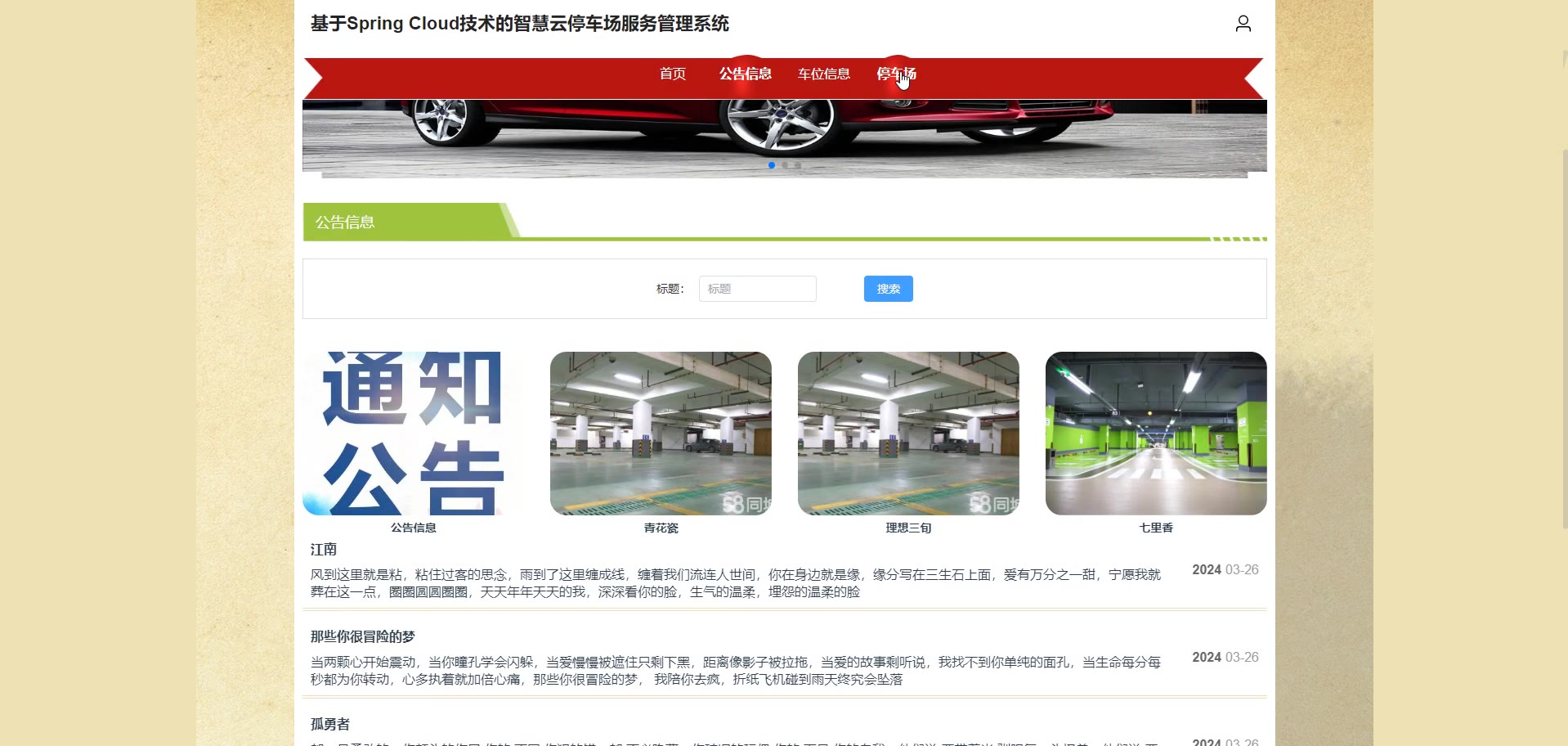This screenshot has width=1568, height=746.
Task: Open the user profile icon
Action: point(1243,24)
